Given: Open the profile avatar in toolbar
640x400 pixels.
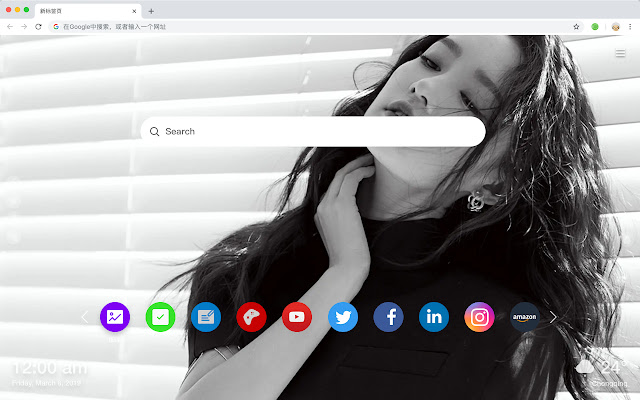Looking at the screenshot, I should pos(616,27).
